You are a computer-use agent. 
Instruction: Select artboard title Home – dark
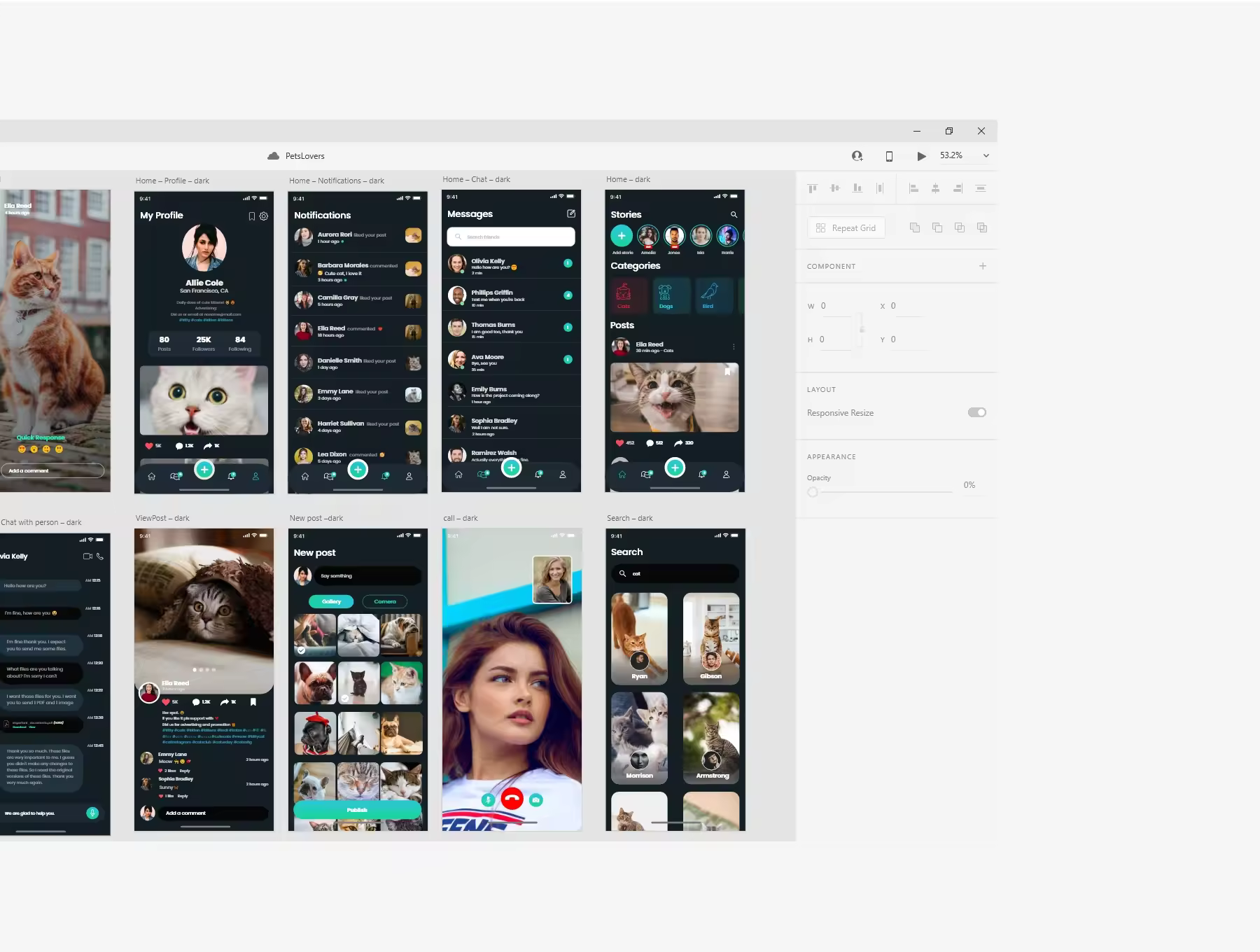(x=629, y=179)
